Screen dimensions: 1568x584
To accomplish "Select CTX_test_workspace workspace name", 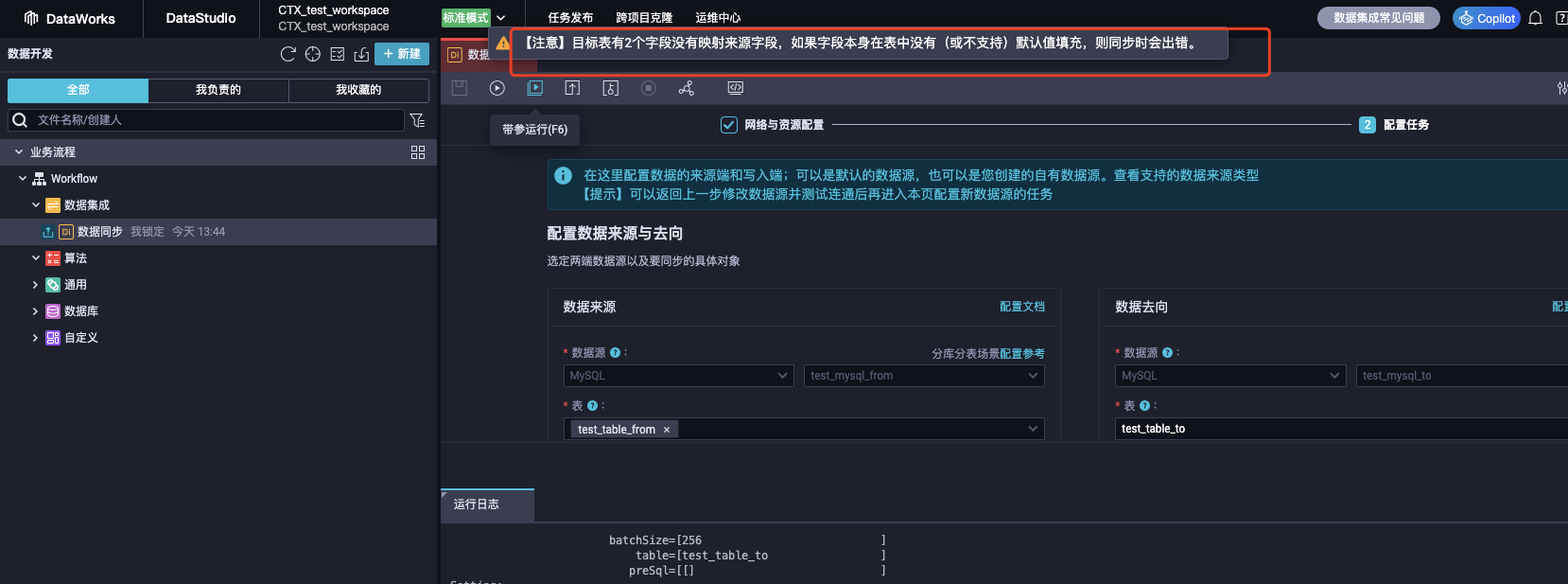I will [333, 10].
